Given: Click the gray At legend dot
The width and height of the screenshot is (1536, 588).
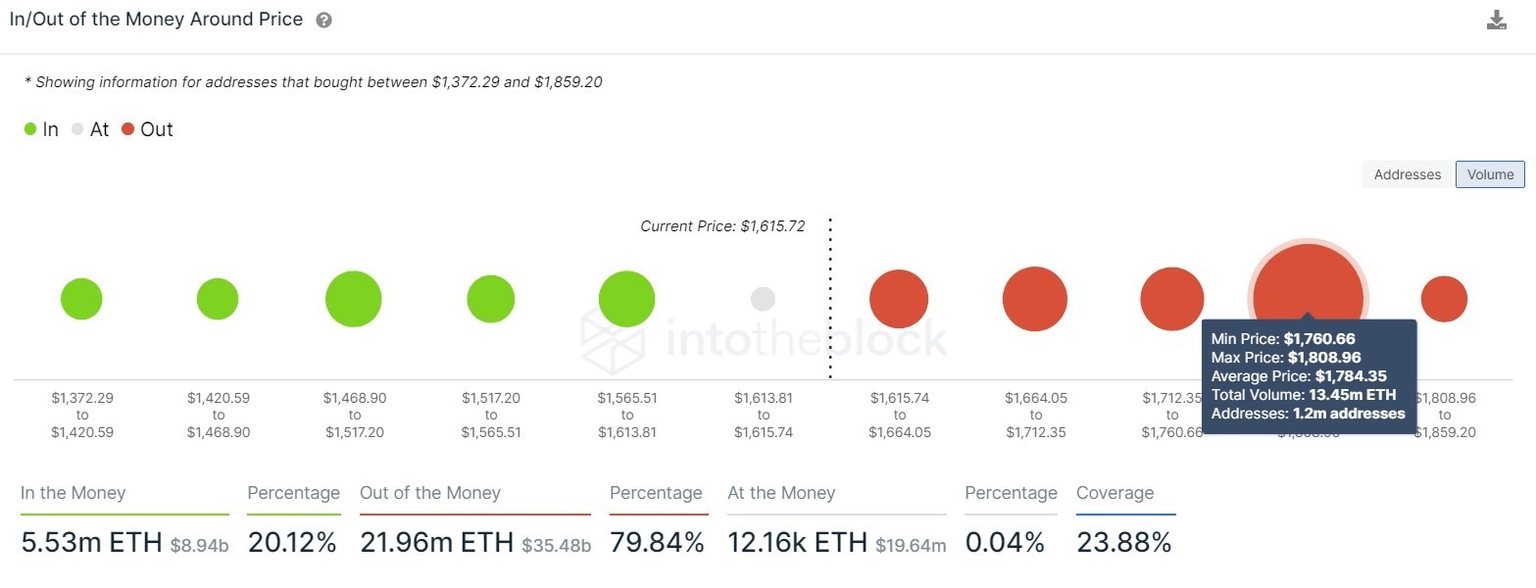Looking at the screenshot, I should (76, 129).
